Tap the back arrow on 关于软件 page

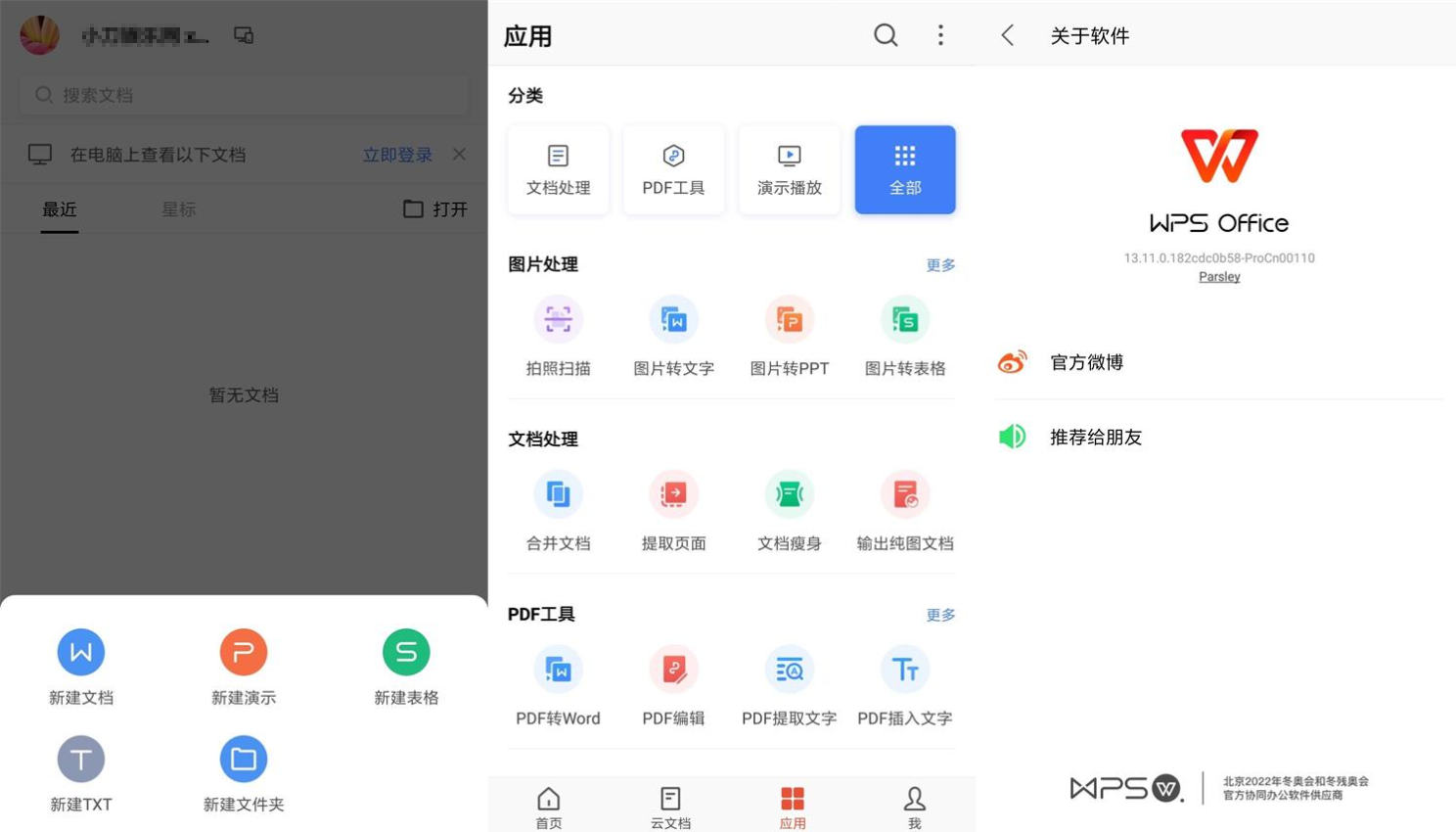tap(1008, 35)
